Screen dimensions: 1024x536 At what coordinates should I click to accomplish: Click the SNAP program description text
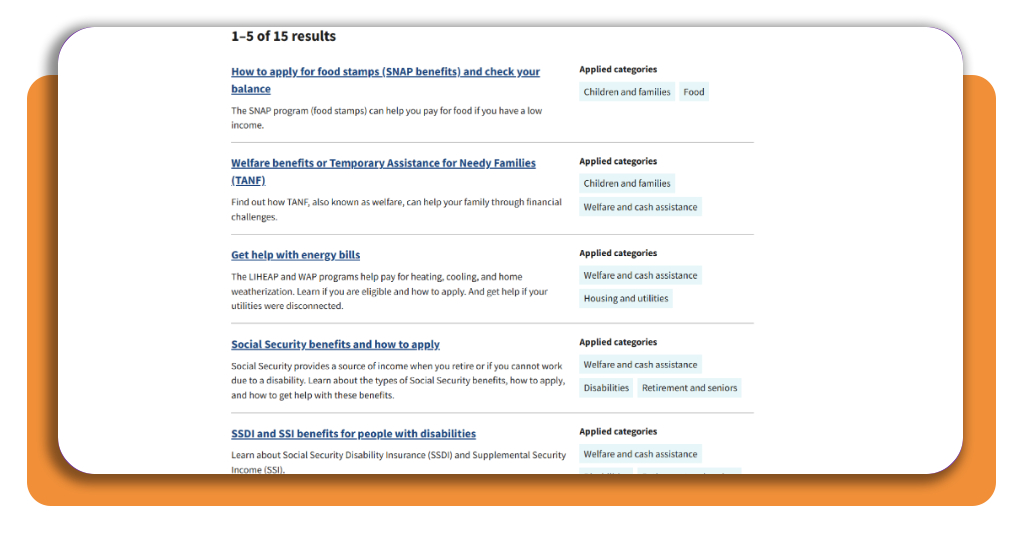387,118
